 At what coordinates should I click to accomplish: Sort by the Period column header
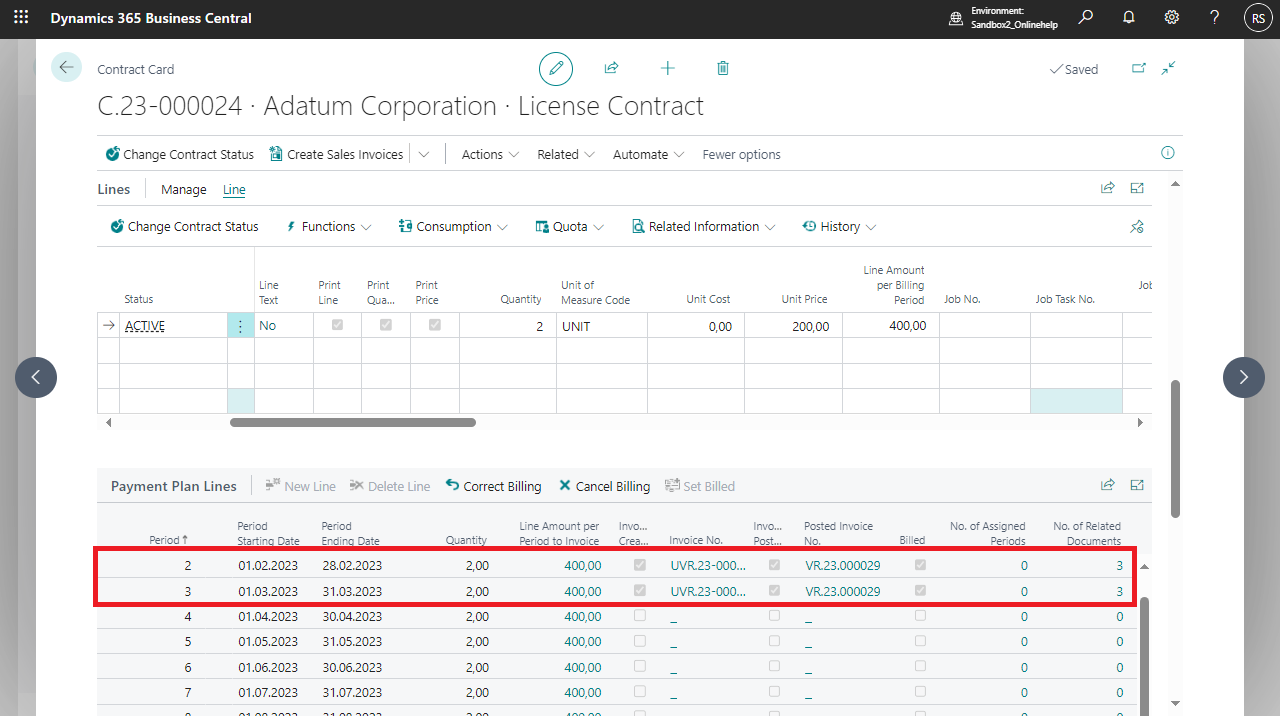[x=170, y=540]
